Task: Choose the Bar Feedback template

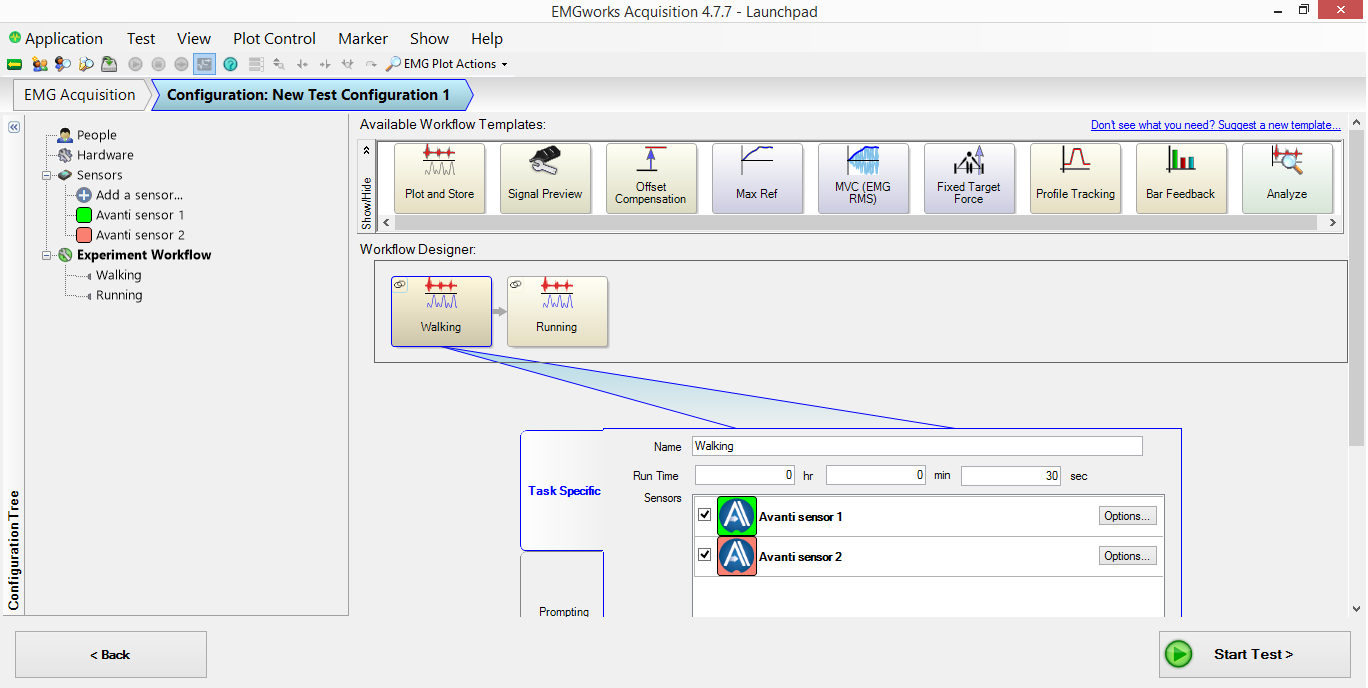Action: pyautogui.click(x=1181, y=178)
